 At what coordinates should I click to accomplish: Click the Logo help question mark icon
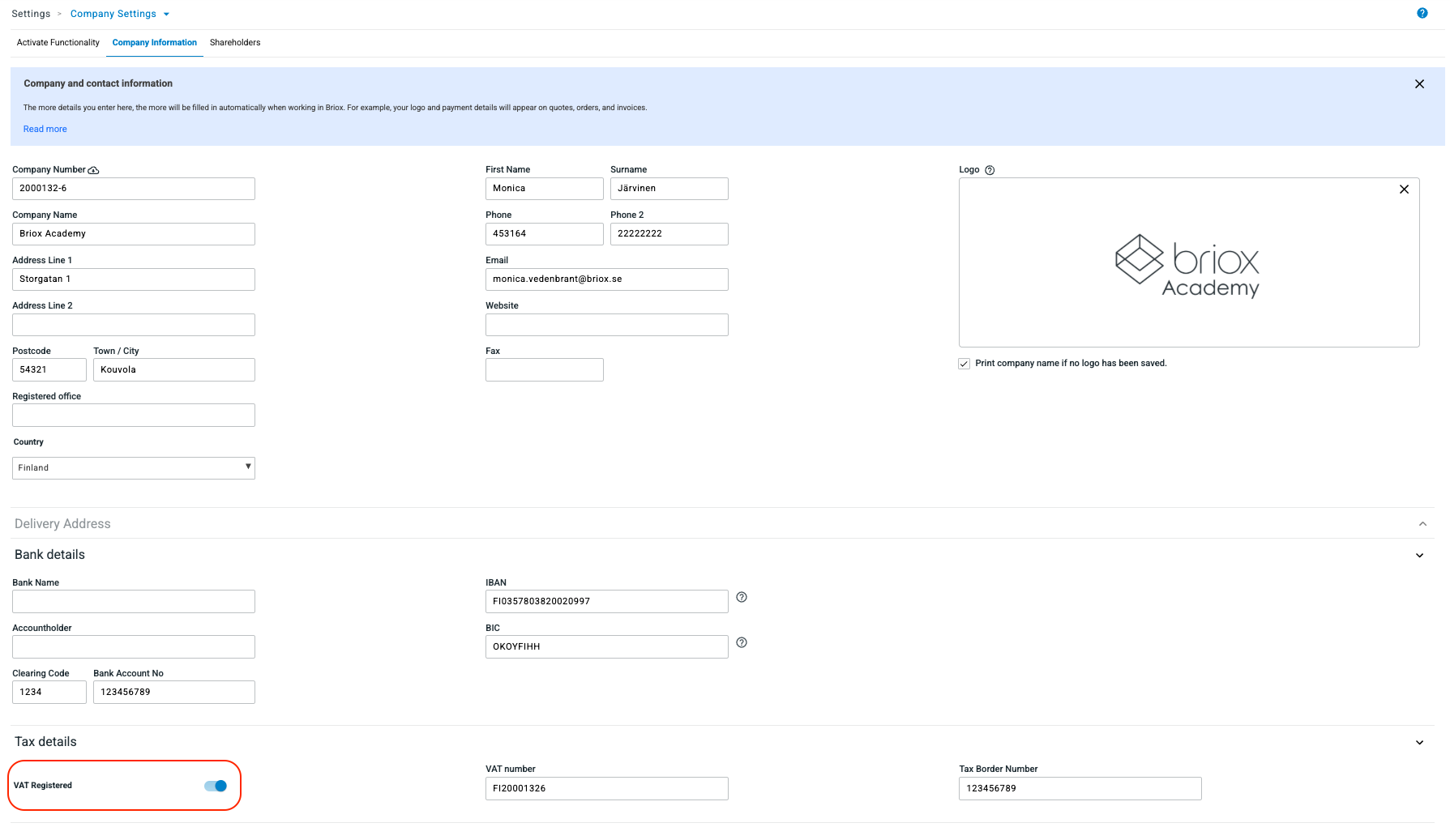989,170
